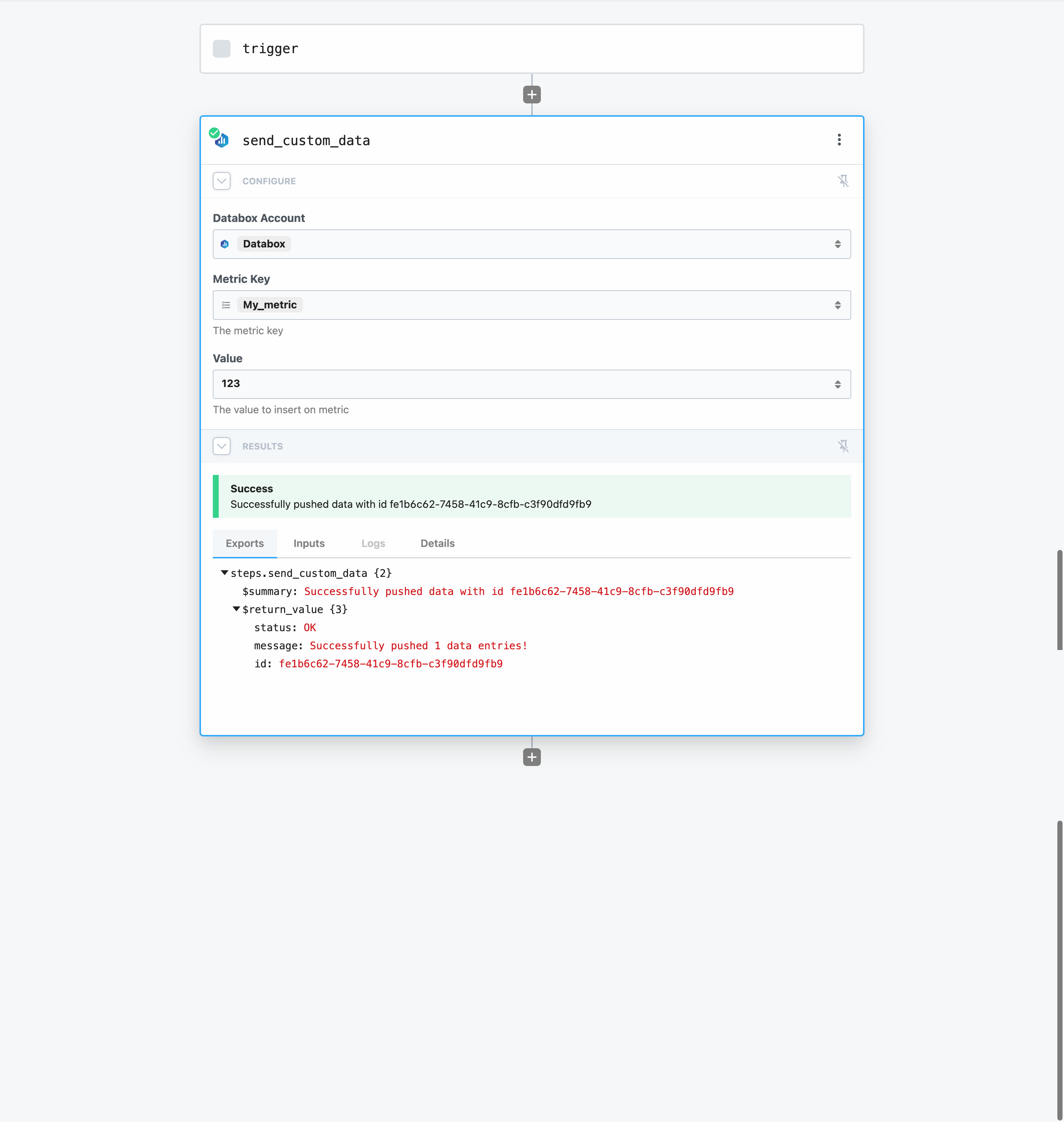Click the plus button below send_custom_data
Screen dimensions: 1064x1122
pos(531,757)
